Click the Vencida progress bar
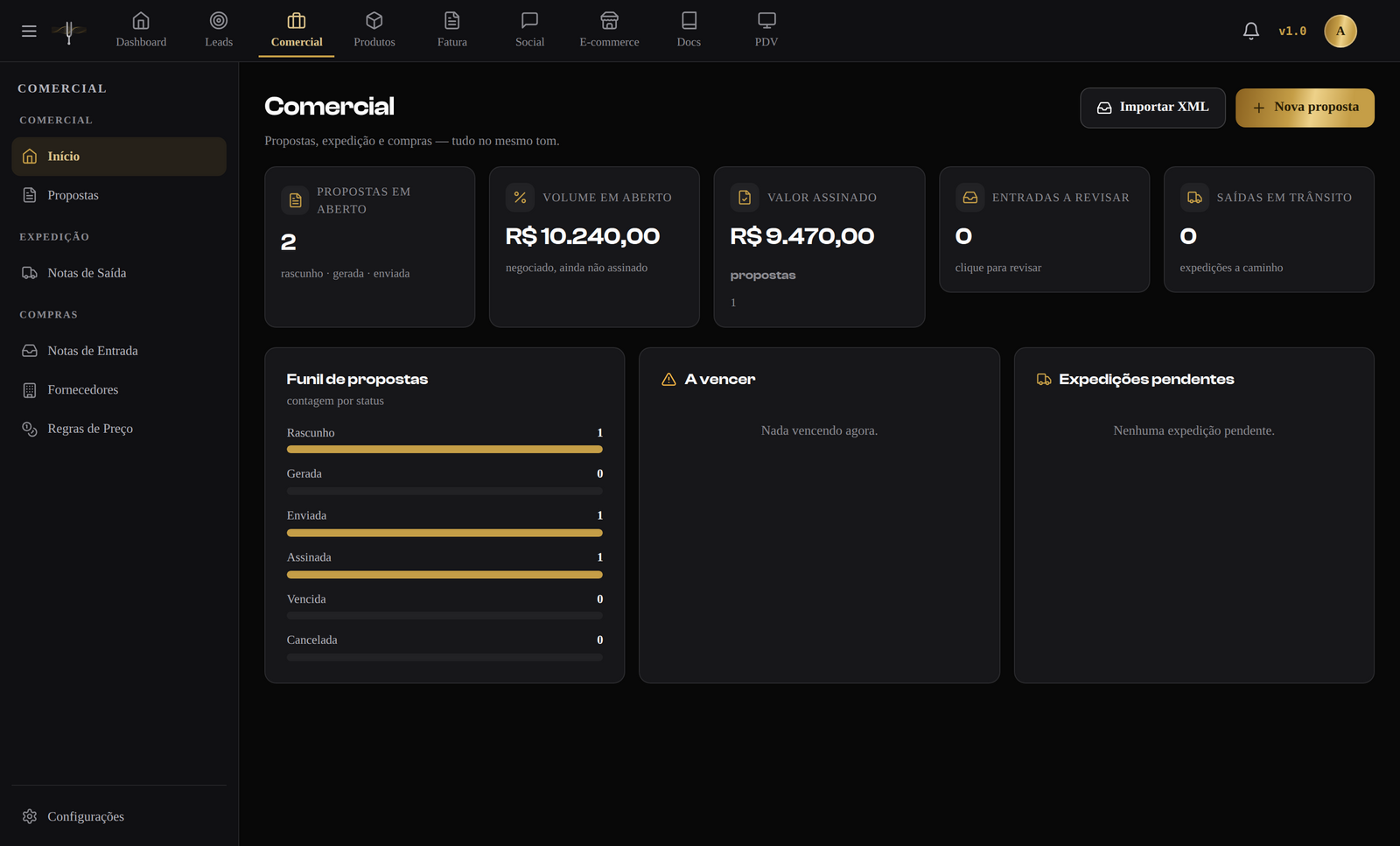This screenshot has height=846, width=1400. [x=444, y=616]
